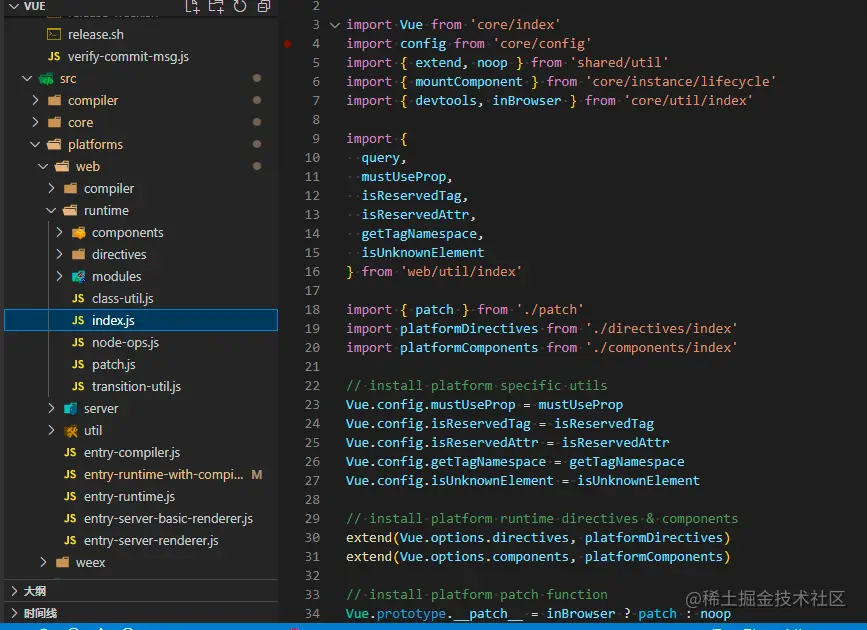Click inBrowser on line 34
The width and height of the screenshot is (867, 630).
tap(581, 614)
